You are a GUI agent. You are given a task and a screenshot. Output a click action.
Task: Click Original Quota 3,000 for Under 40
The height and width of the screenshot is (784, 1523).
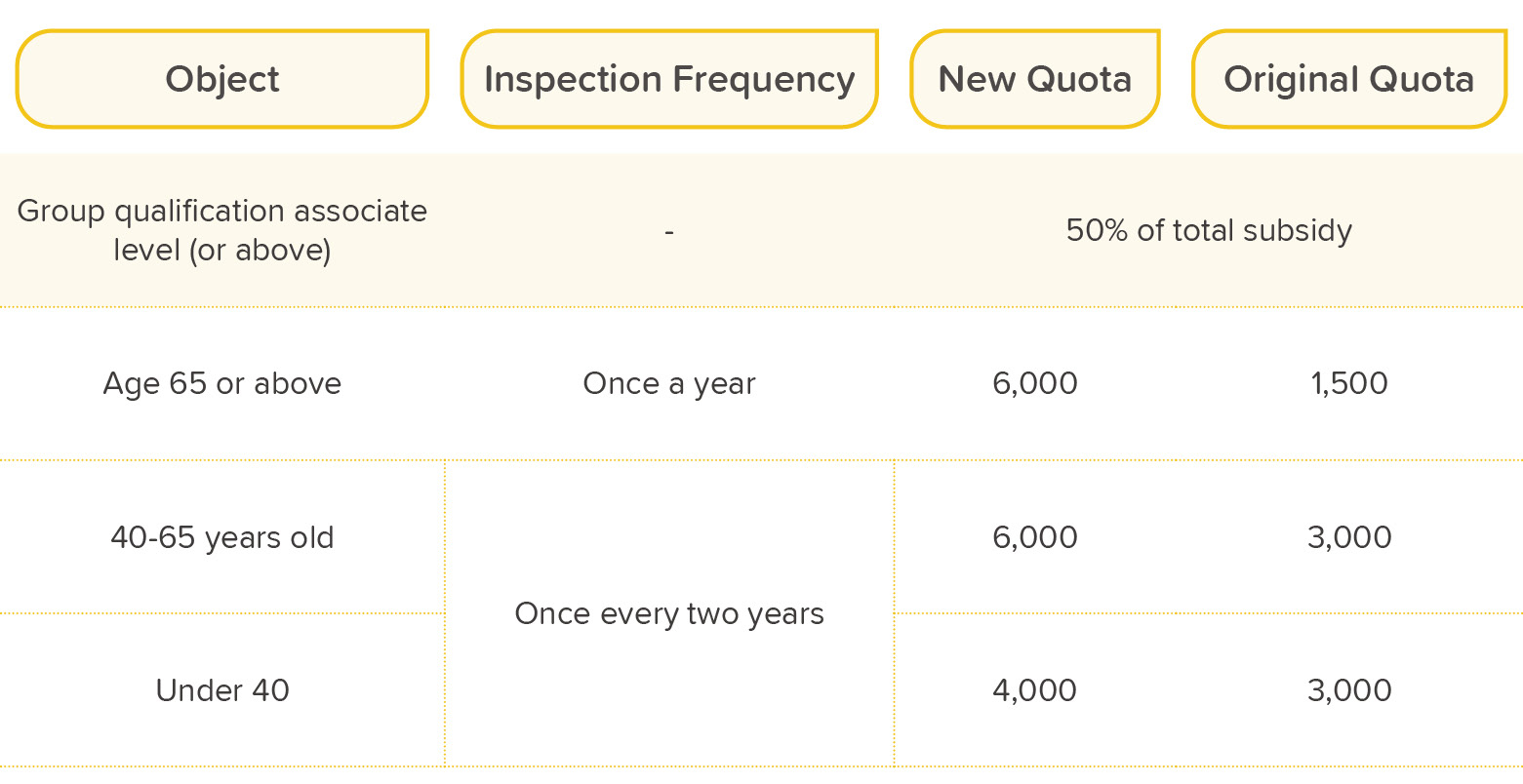pos(1349,690)
